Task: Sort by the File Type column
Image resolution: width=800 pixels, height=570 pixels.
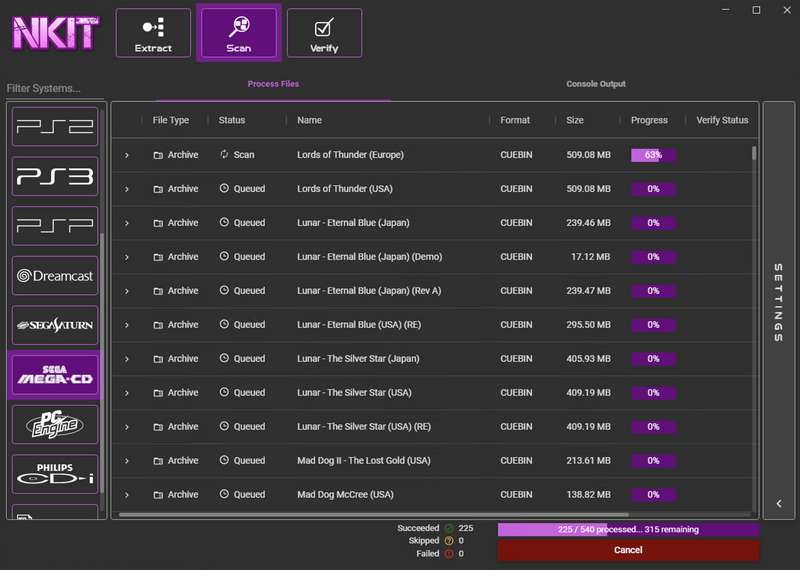Action: click(x=170, y=120)
